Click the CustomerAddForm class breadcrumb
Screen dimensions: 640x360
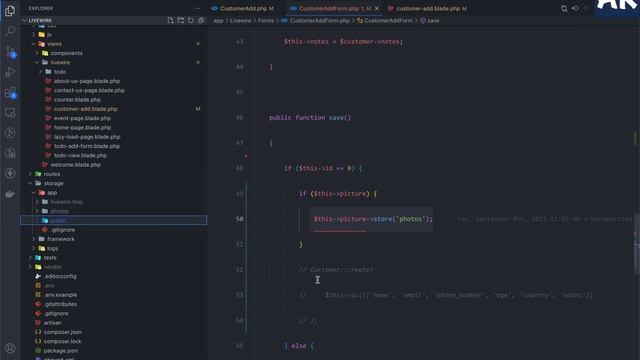[x=385, y=20]
